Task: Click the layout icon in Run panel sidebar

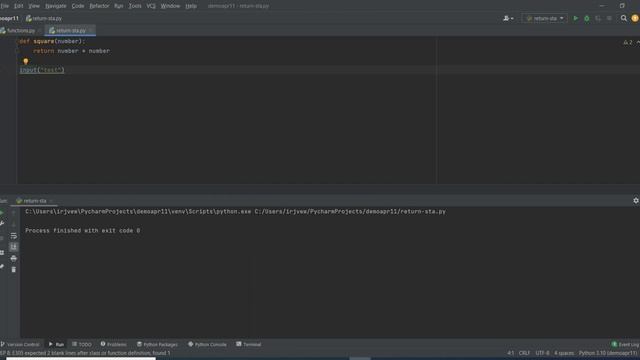Action: coord(2,253)
